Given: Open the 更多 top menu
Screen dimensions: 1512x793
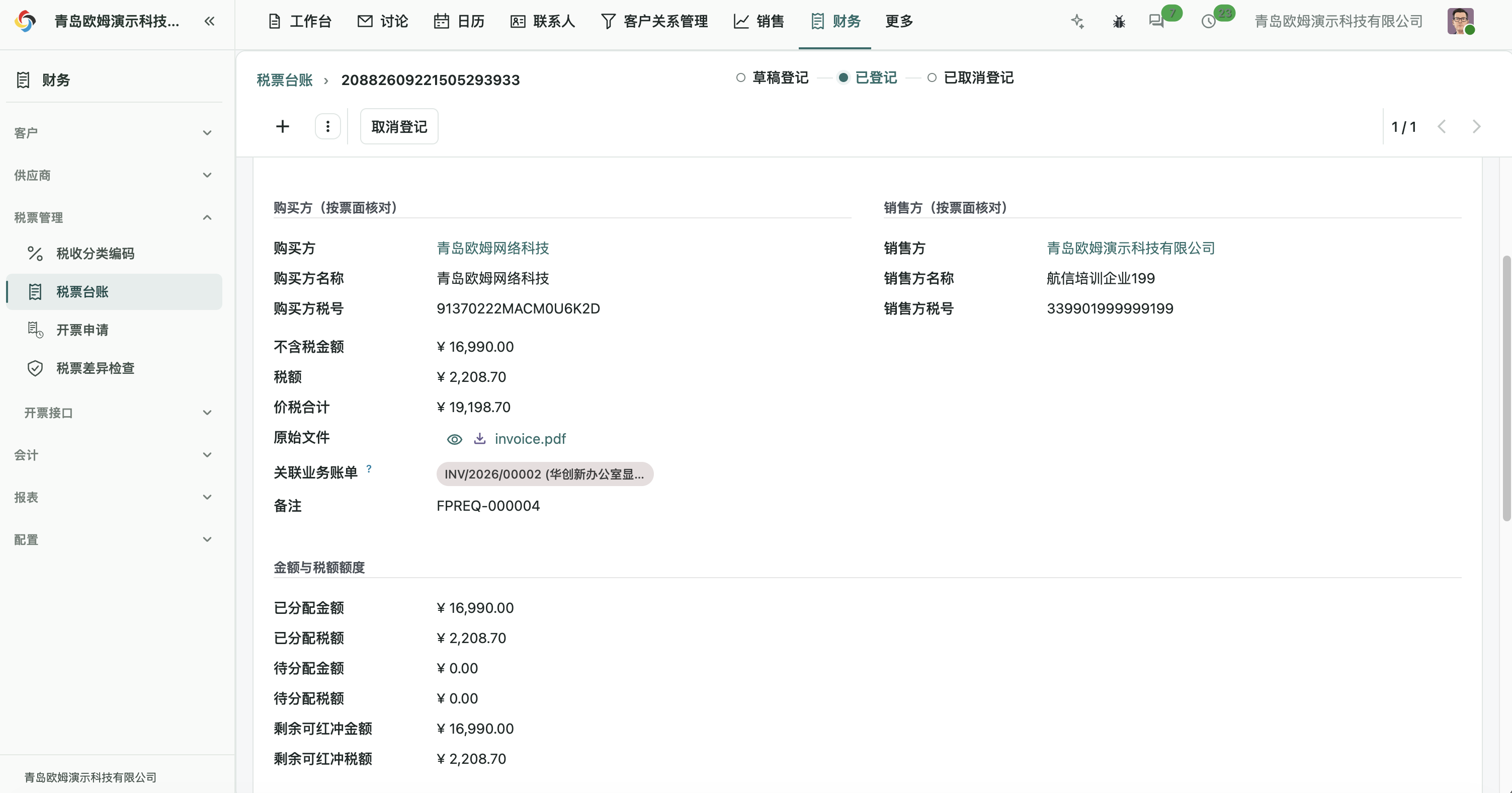Looking at the screenshot, I should (899, 22).
